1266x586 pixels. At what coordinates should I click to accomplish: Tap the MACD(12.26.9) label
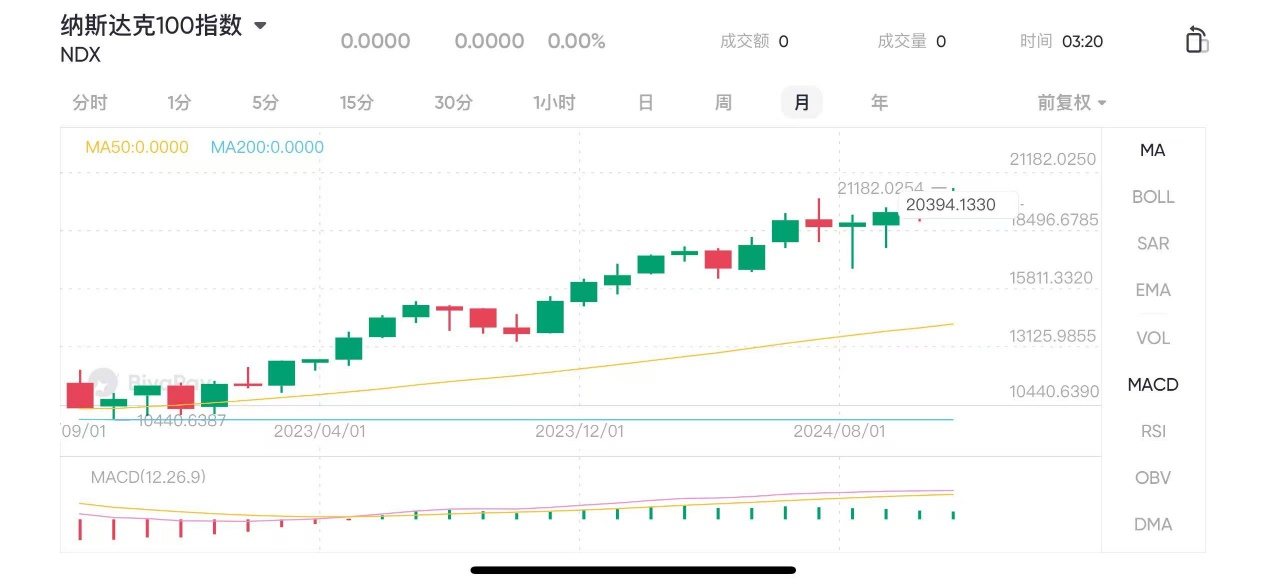[x=148, y=477]
